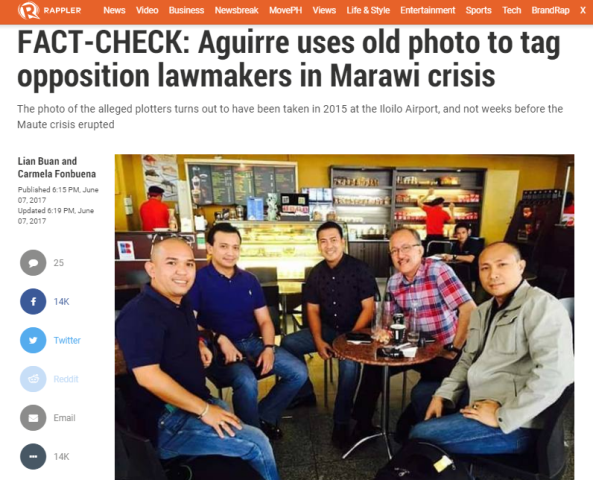Share article via Facebook icon
The height and width of the screenshot is (480, 593).
coord(33,301)
